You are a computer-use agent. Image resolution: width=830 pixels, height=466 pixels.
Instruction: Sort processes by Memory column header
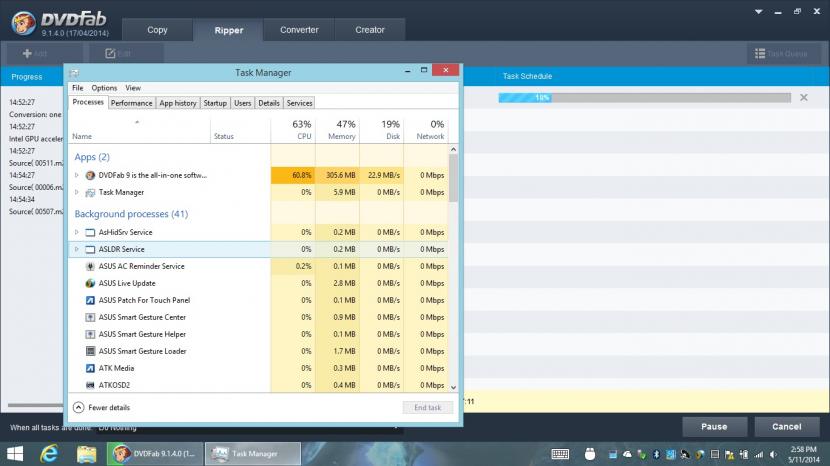[337, 130]
